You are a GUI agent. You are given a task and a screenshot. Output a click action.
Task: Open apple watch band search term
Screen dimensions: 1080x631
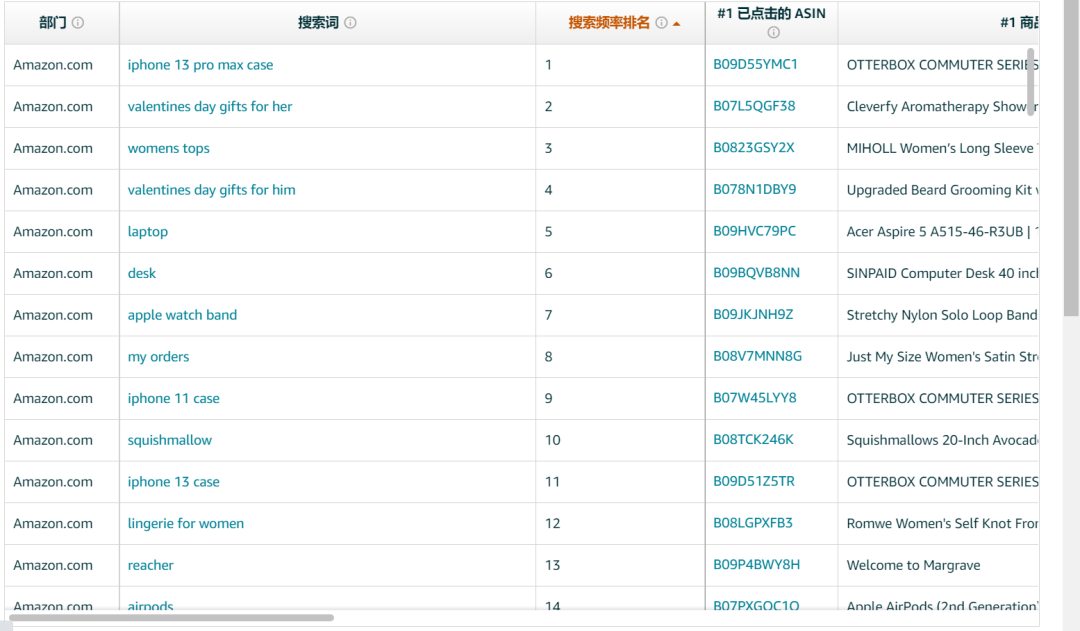(x=183, y=315)
